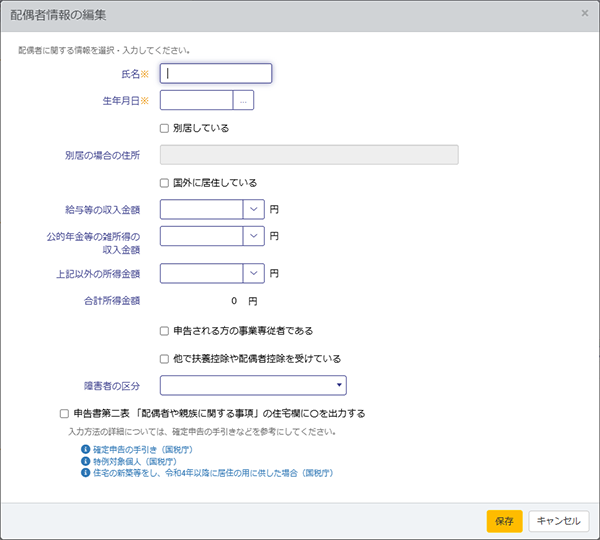Viewport: 600px width, 540px height.
Task: Click the 氏名 name input field
Action: [x=216, y=73]
